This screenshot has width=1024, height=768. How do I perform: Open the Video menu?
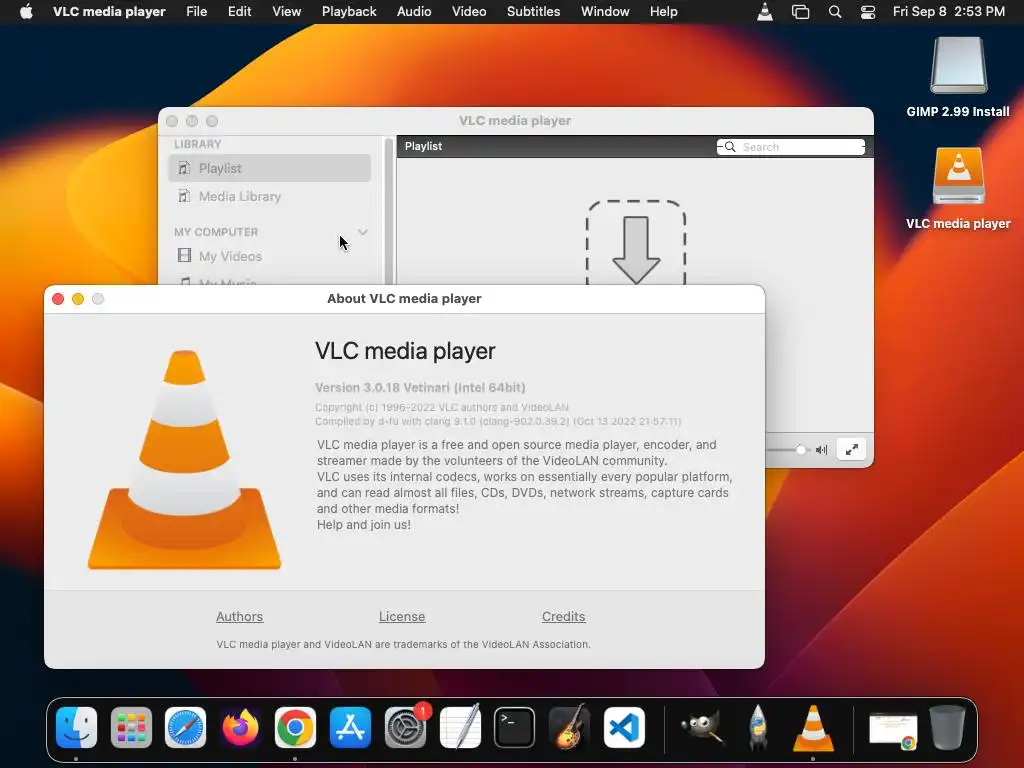[469, 12]
